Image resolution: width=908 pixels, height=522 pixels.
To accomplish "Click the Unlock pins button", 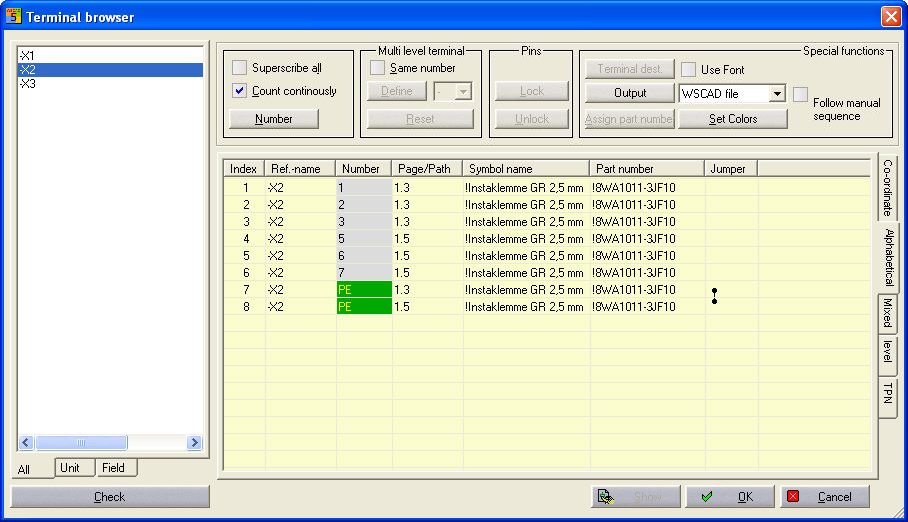I will click(x=532, y=119).
